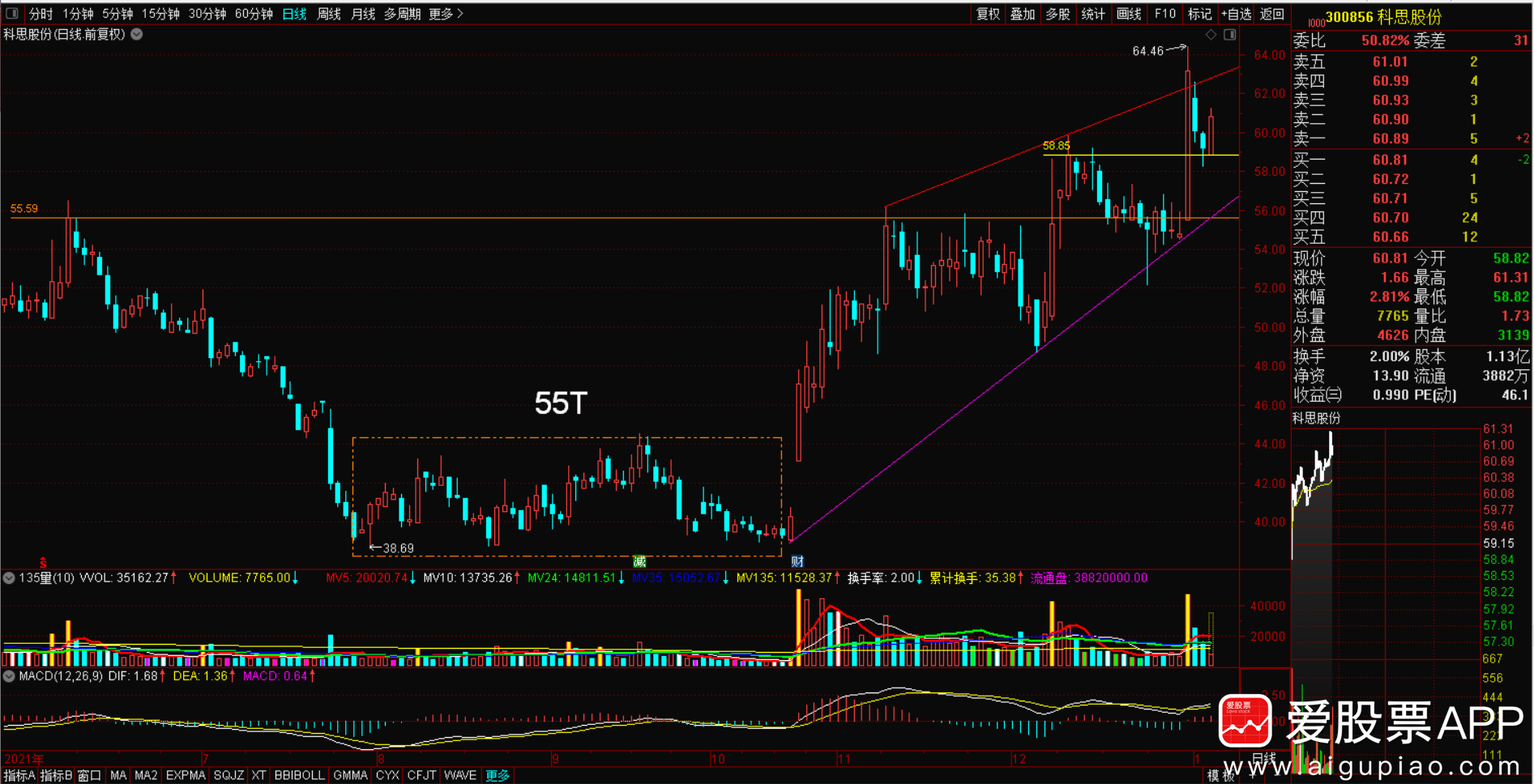Click the 复权 adjustment button
1534x784 pixels.
pos(988,14)
